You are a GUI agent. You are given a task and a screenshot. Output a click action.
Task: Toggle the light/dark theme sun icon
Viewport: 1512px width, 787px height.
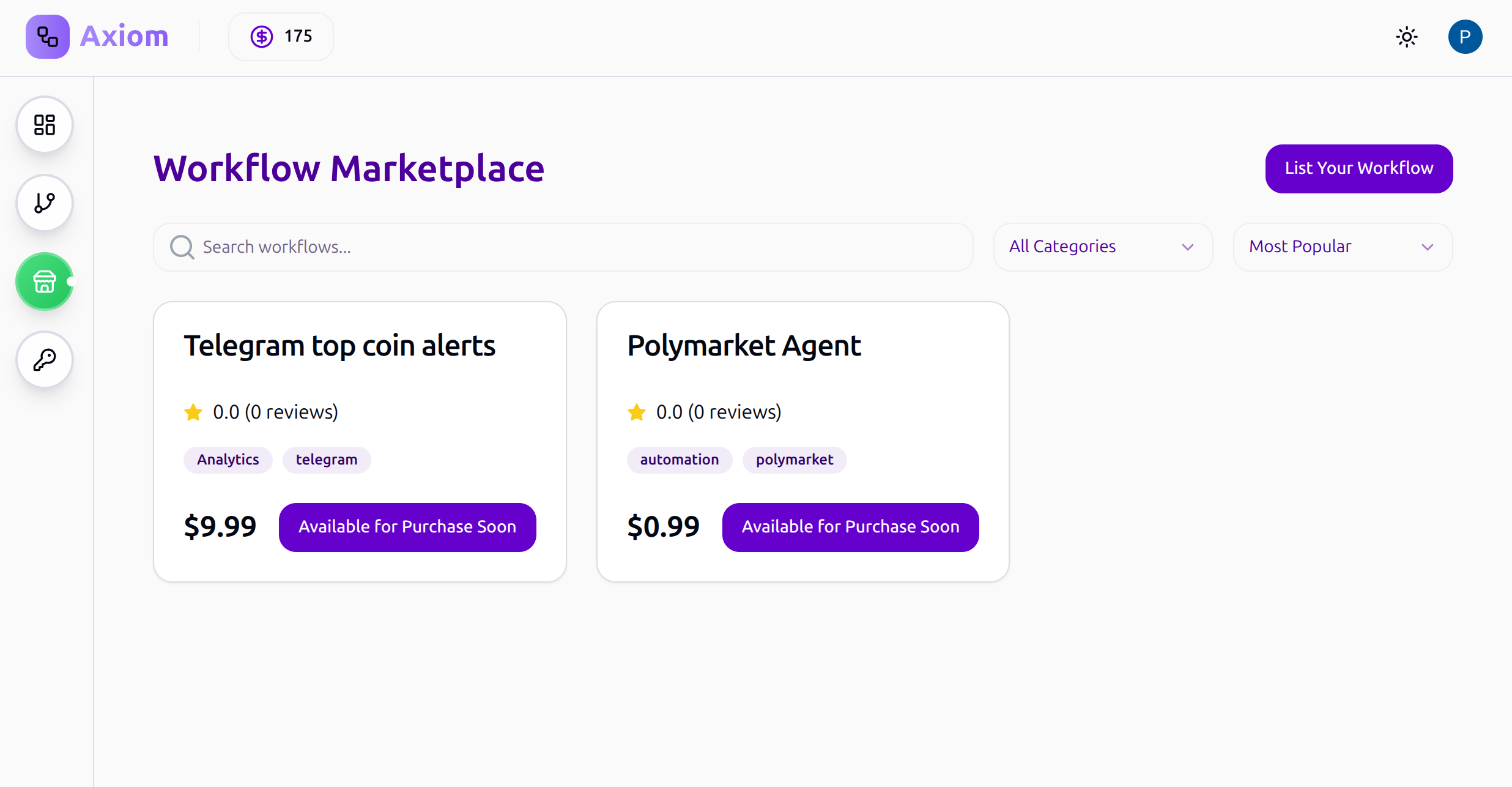click(1407, 37)
